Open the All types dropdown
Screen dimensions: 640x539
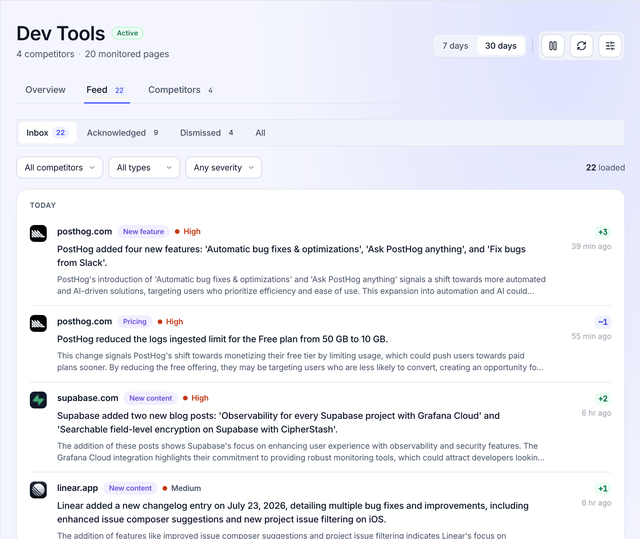144,168
